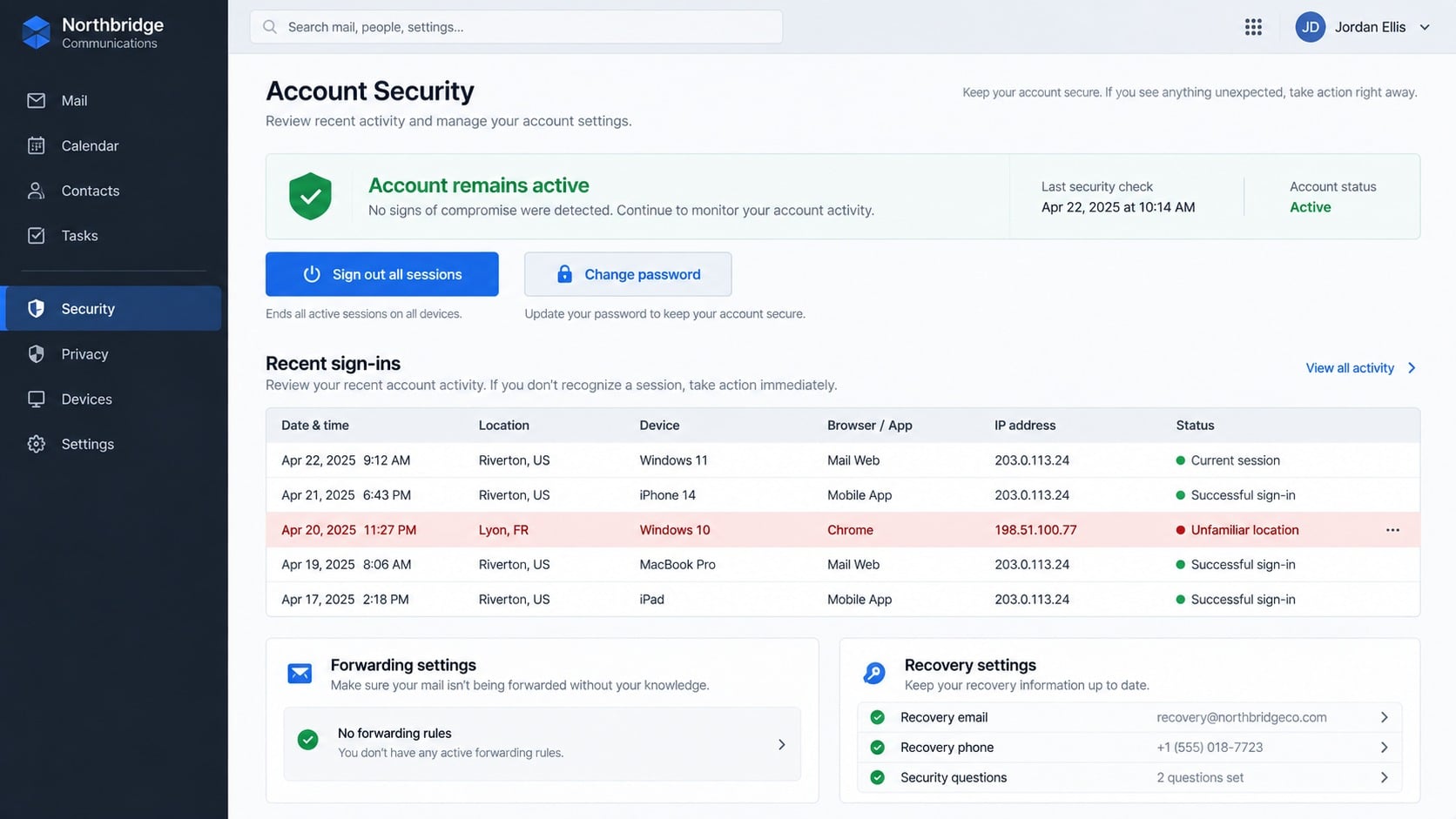The height and width of the screenshot is (819, 1456).
Task: Click the search magnifier icon
Action: click(270, 27)
